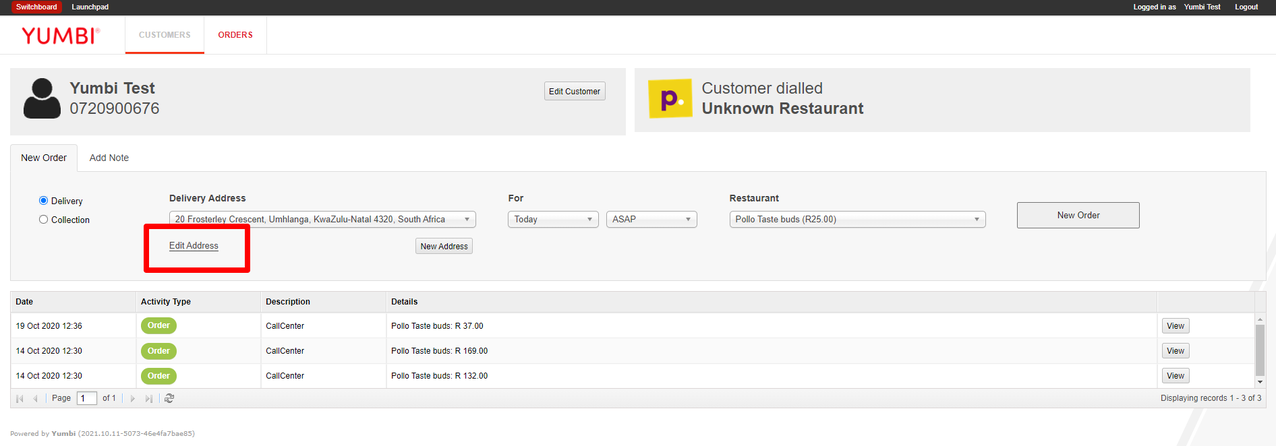This screenshot has height=446, width=1276.
Task: Click the phone number 0720900676
Action: pos(115,108)
